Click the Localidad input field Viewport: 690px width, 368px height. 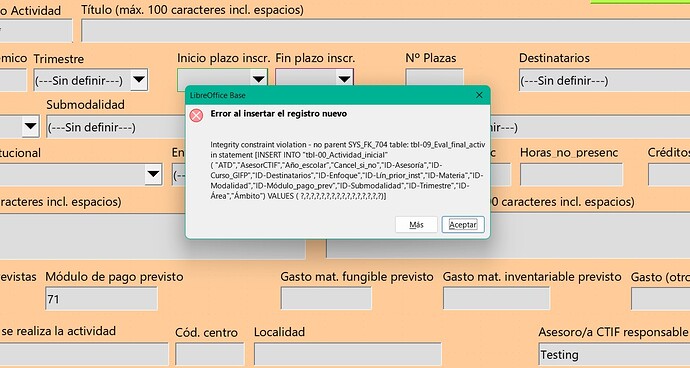(348, 354)
